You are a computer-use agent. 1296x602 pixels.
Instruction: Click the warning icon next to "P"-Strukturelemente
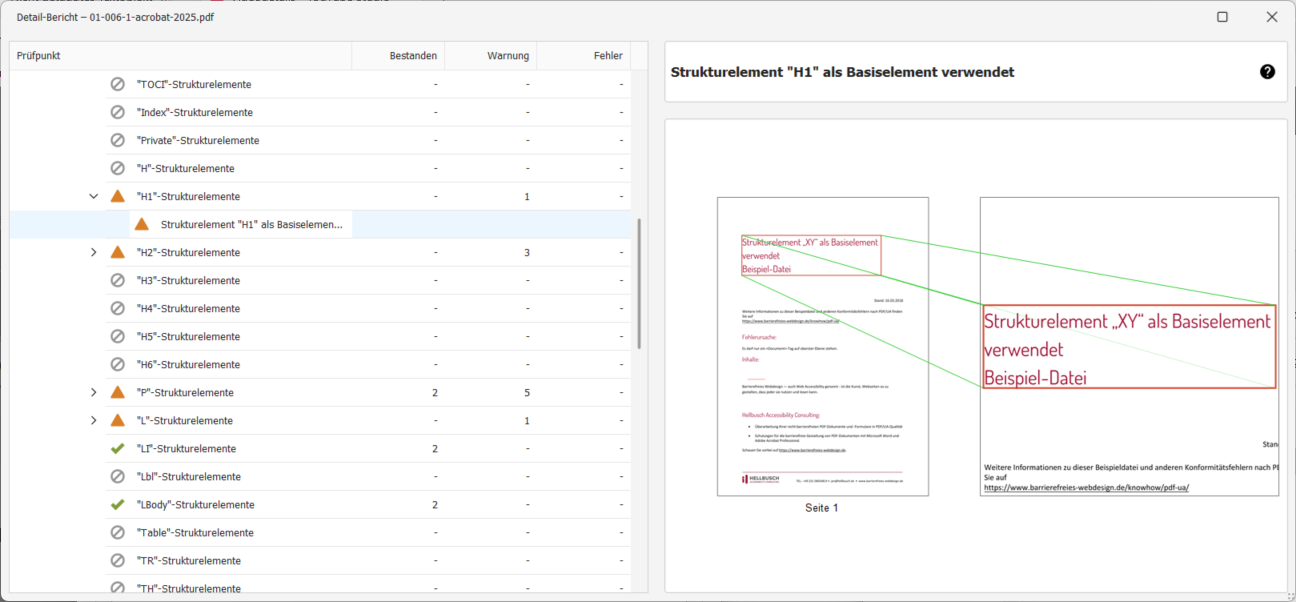pyautogui.click(x=117, y=392)
